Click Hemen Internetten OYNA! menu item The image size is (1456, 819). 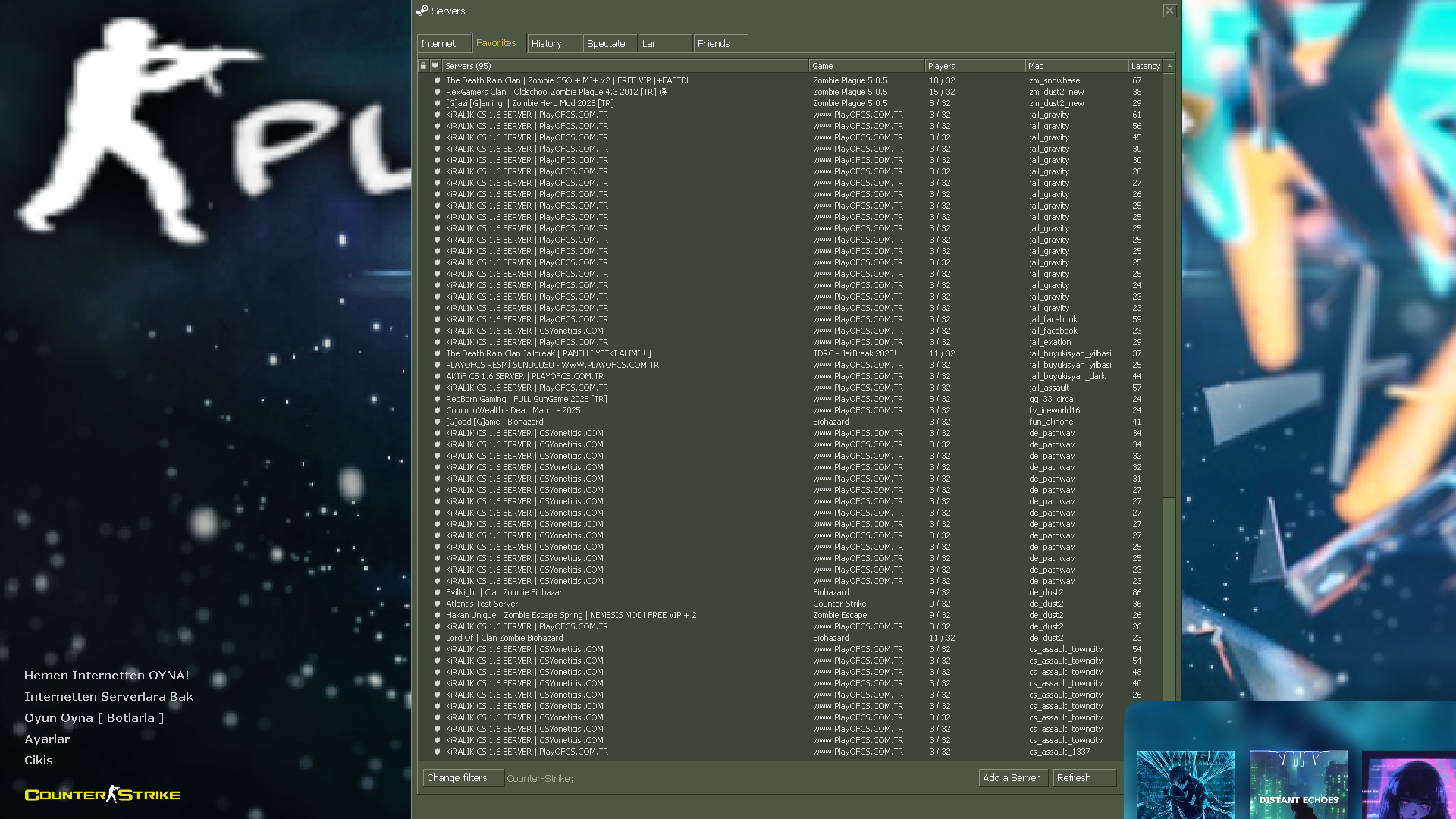[107, 676]
